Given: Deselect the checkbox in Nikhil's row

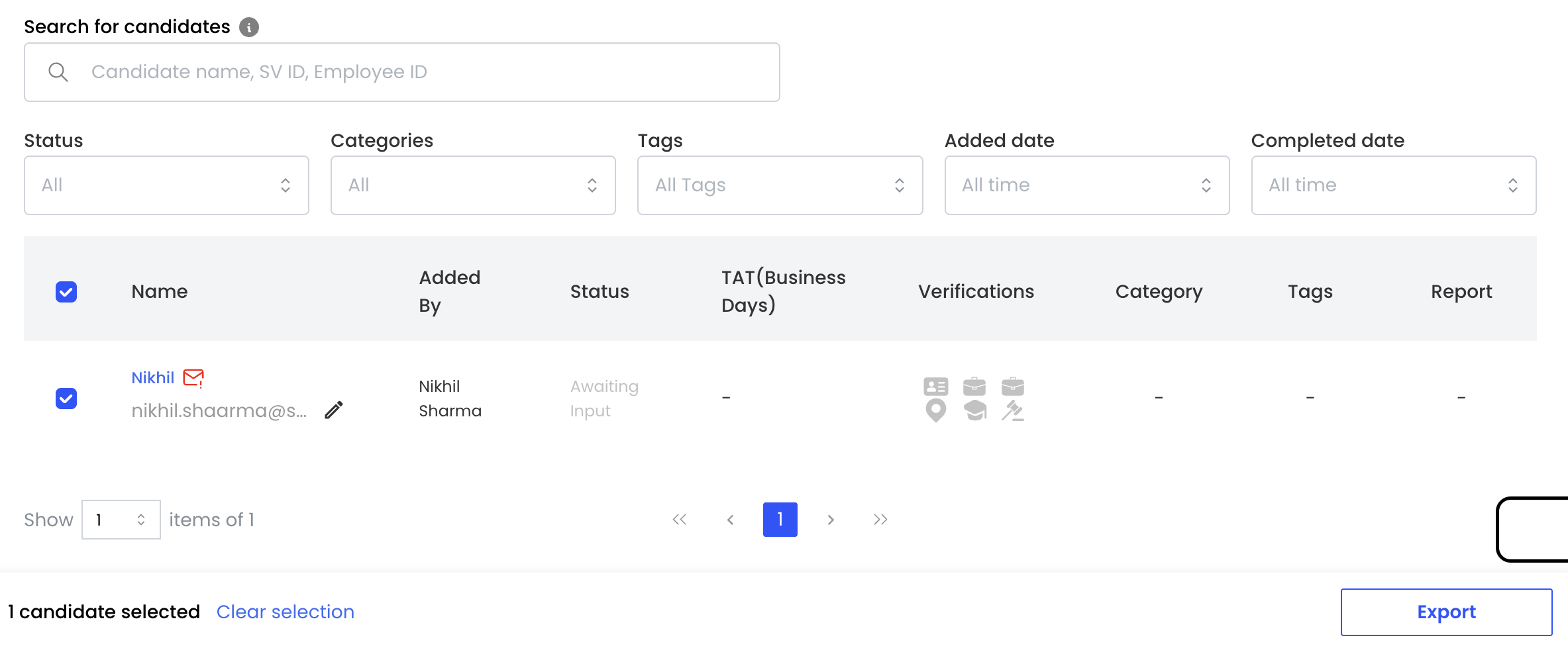Looking at the screenshot, I should [66, 398].
